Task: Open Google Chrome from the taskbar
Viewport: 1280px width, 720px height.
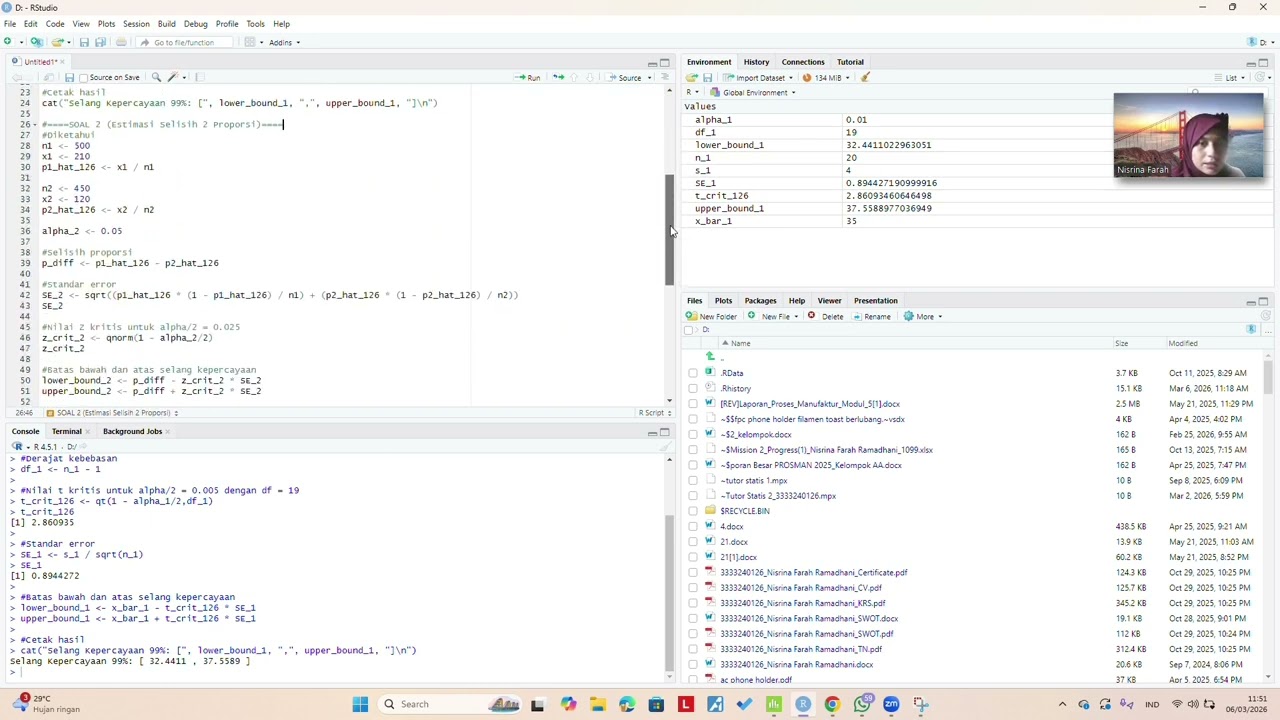Action: pos(832,704)
